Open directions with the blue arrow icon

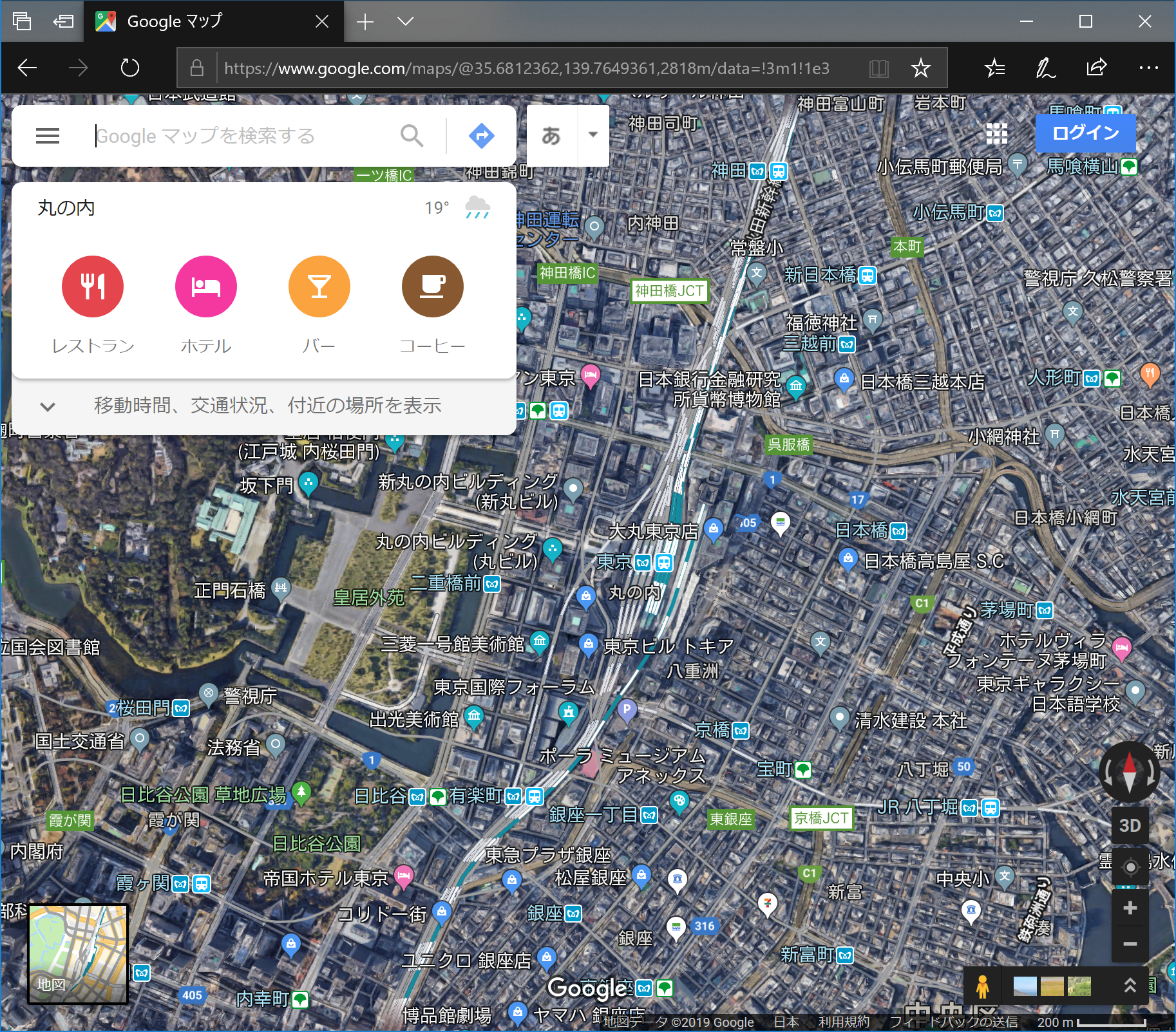[481, 136]
